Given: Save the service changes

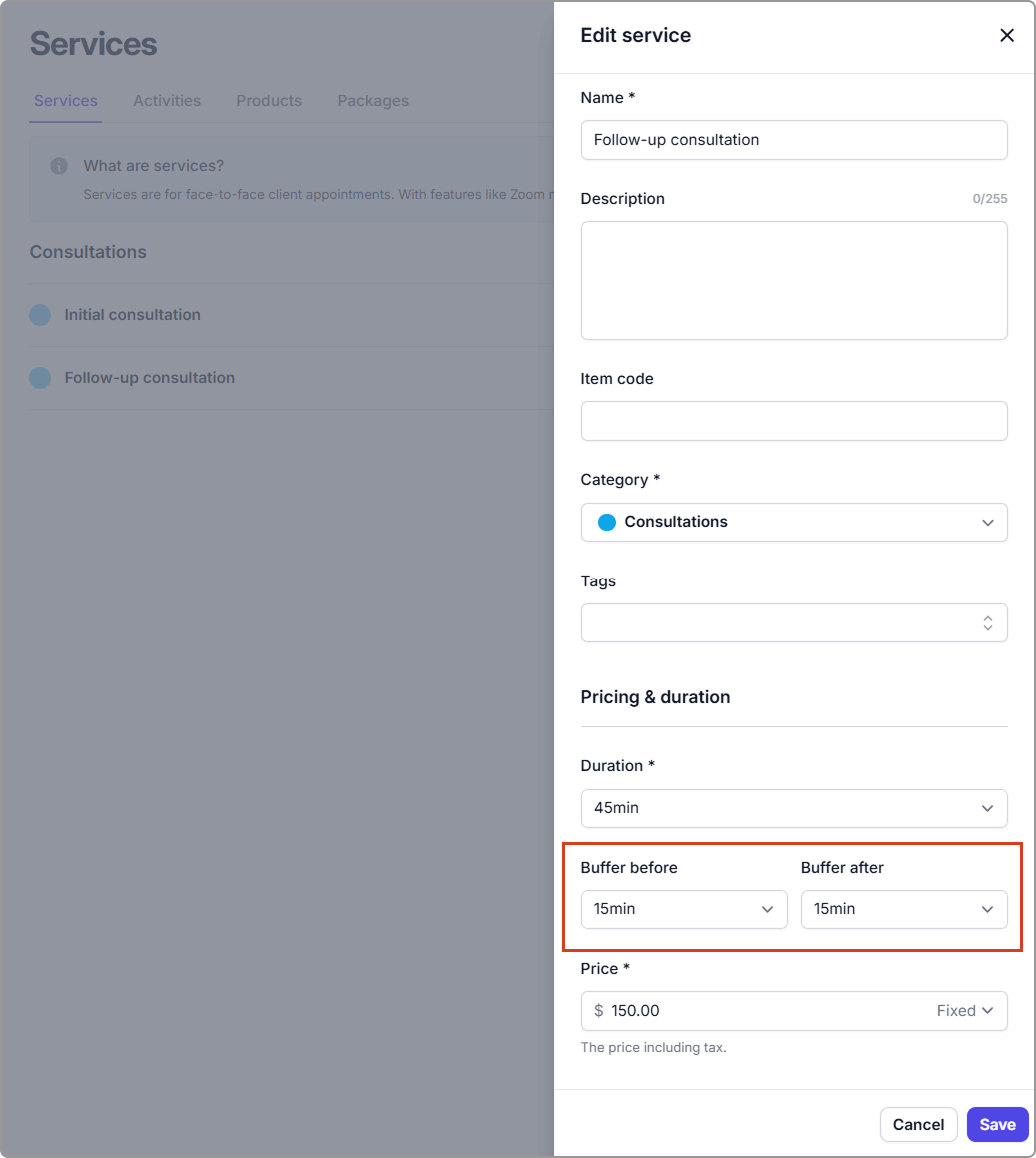Looking at the screenshot, I should coord(997,1125).
